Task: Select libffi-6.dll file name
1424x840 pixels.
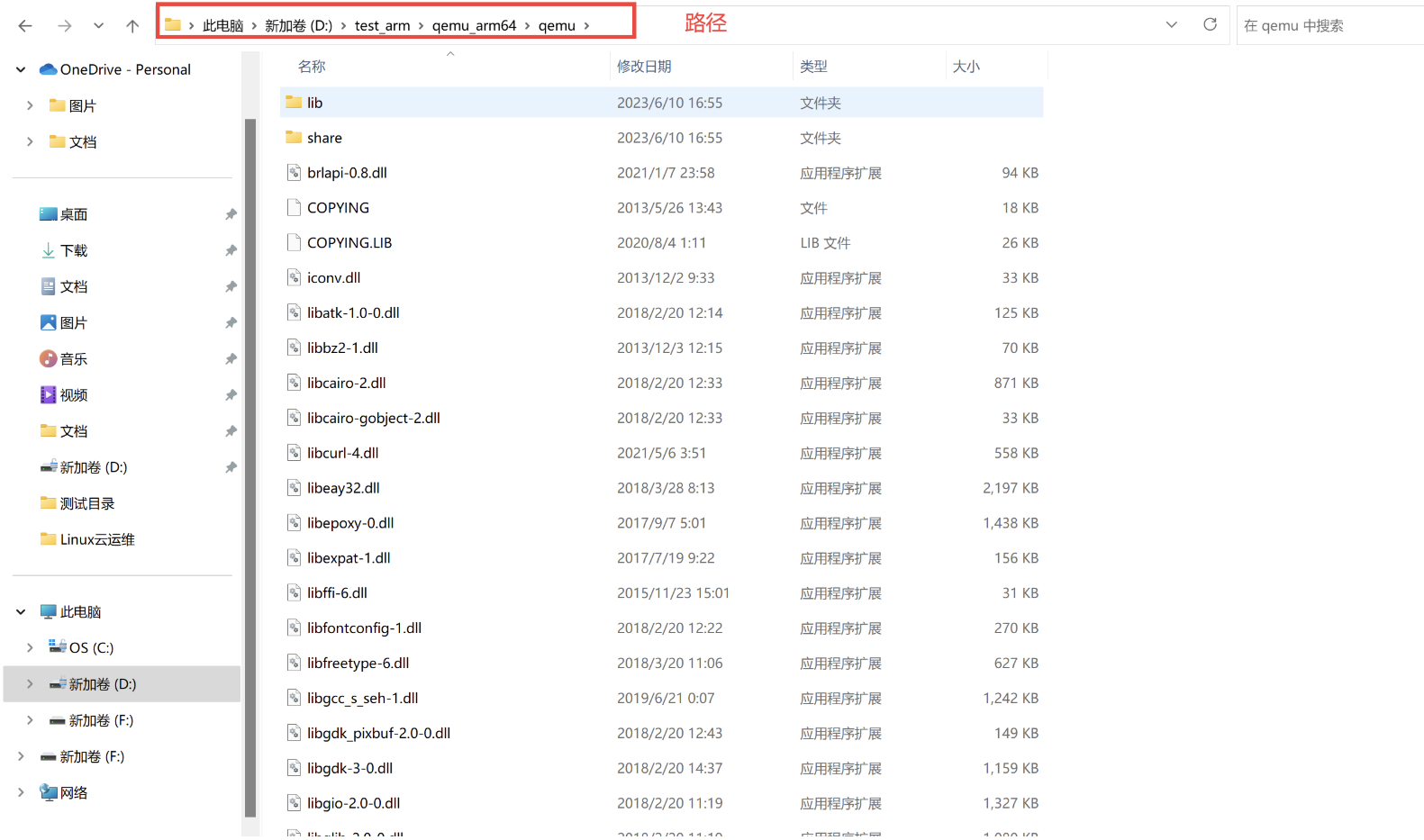Action: pos(337,593)
